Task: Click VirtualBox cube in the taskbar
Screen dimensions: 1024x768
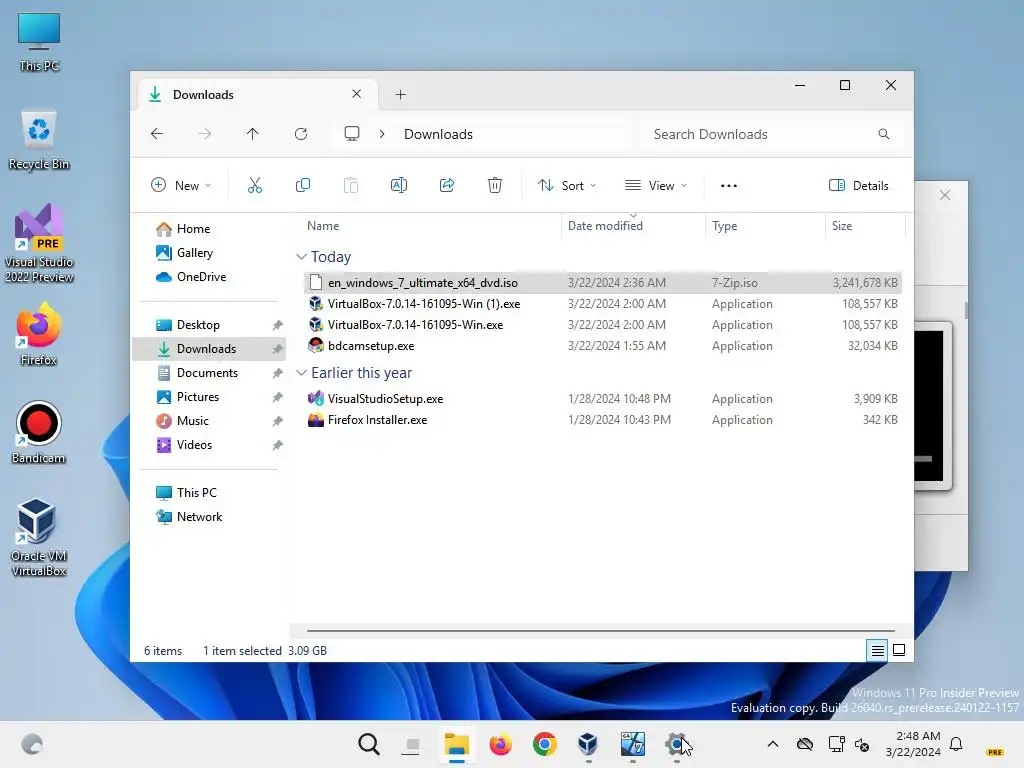Action: (x=588, y=744)
